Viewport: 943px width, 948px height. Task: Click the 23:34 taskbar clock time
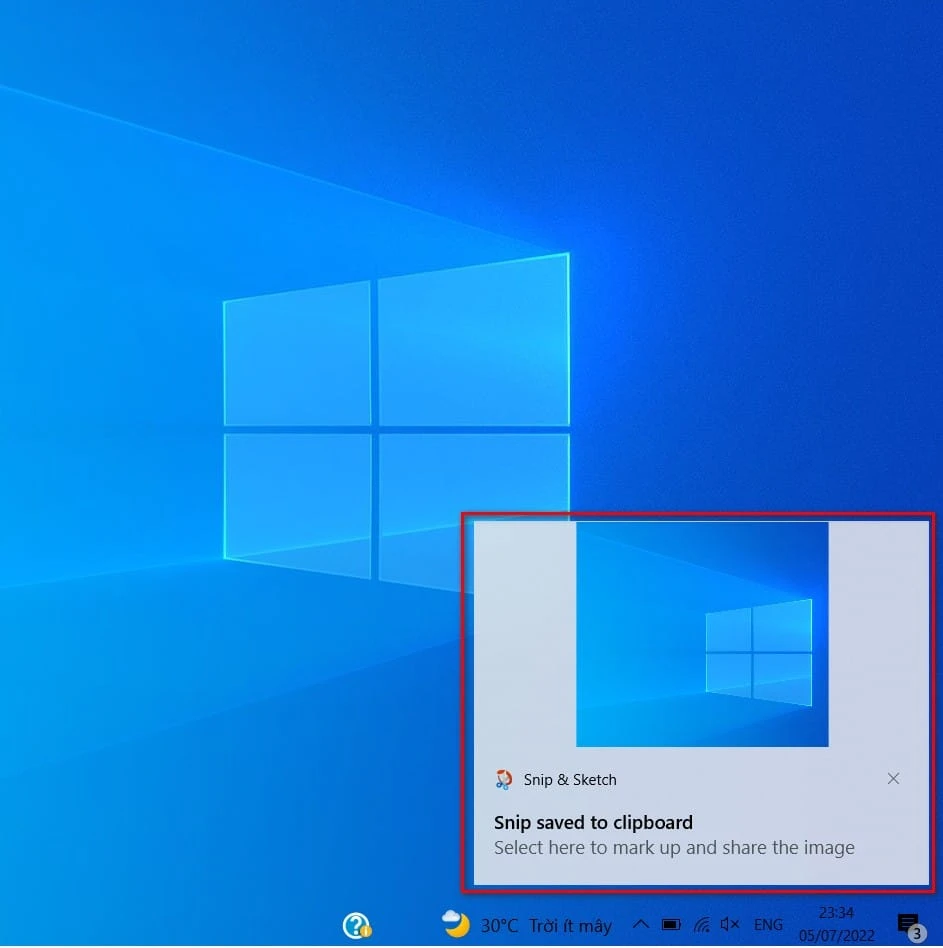[836, 913]
